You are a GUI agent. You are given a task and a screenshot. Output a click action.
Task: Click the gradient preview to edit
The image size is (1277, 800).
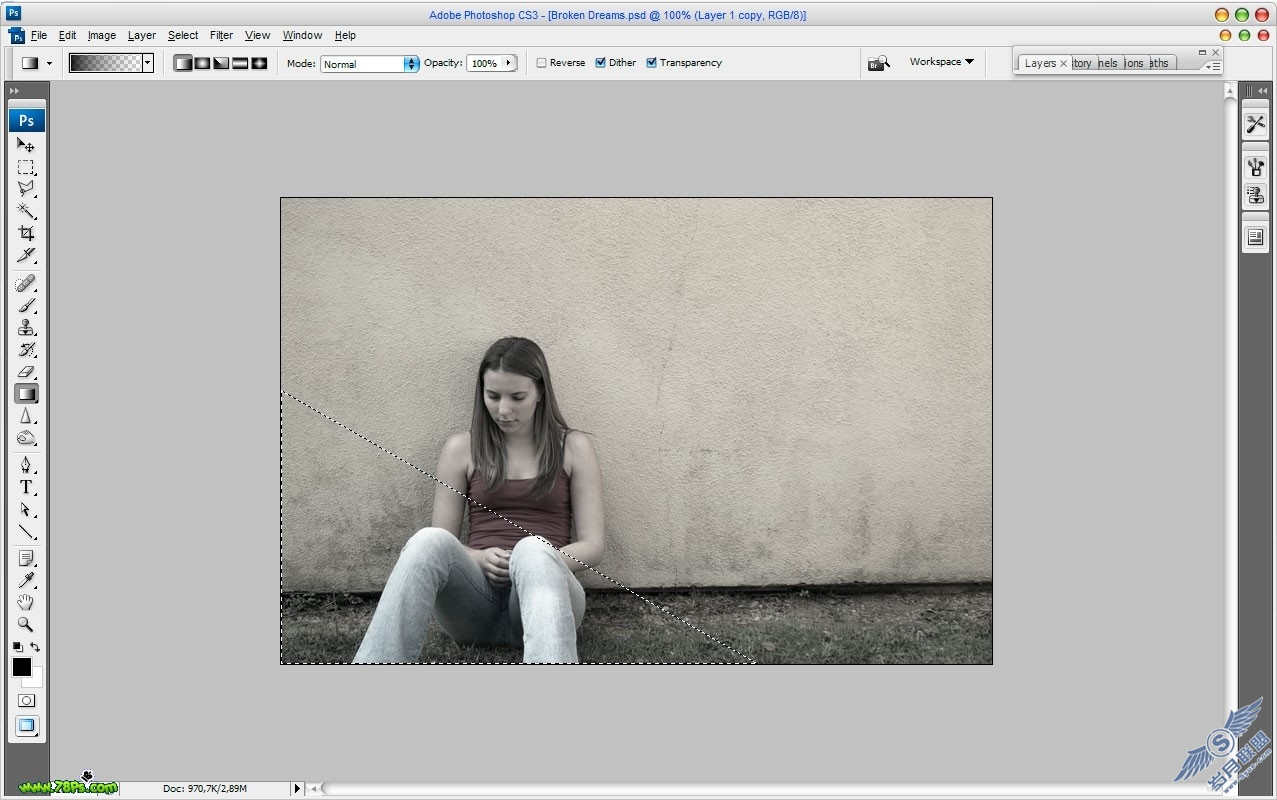click(106, 63)
